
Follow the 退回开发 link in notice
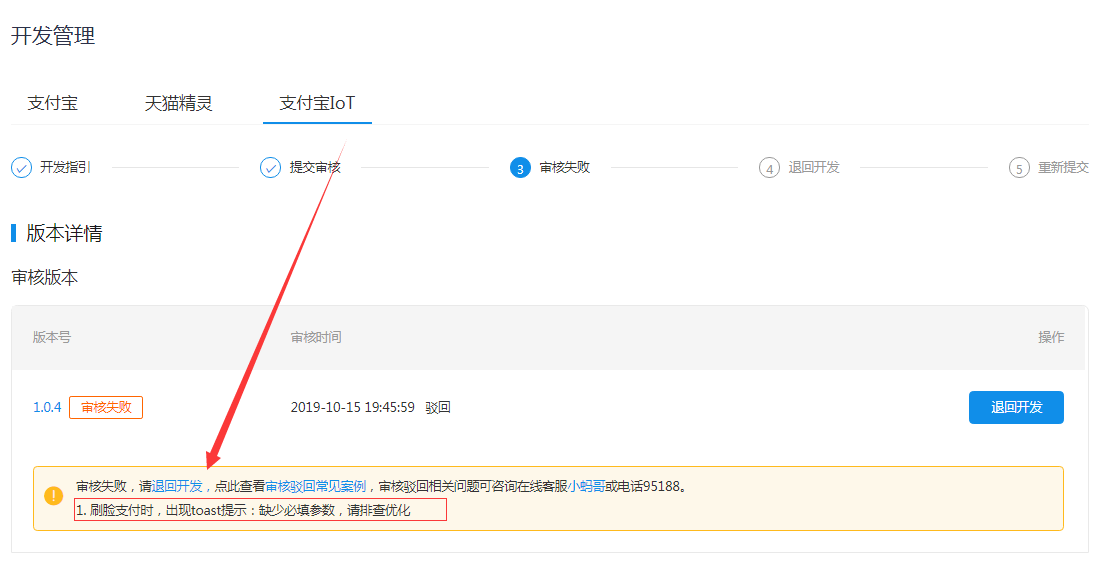click(x=177, y=486)
